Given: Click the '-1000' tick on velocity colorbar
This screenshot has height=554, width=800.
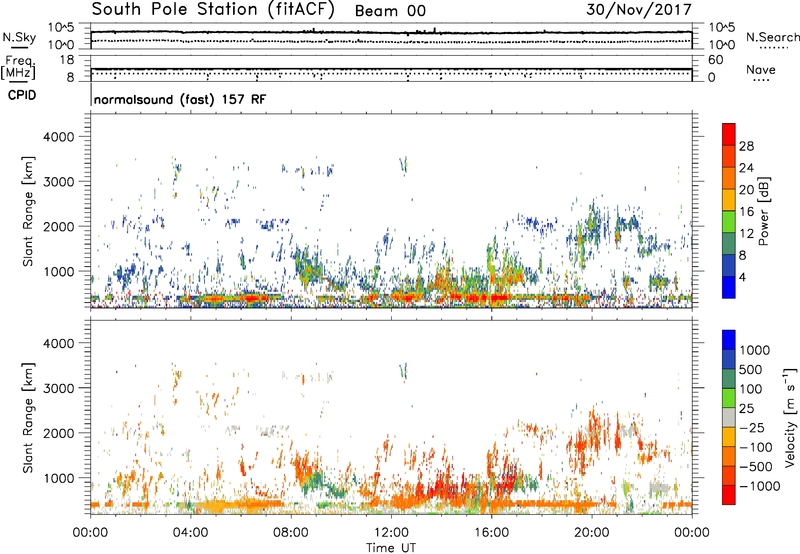Looking at the screenshot, I should 759,486.
